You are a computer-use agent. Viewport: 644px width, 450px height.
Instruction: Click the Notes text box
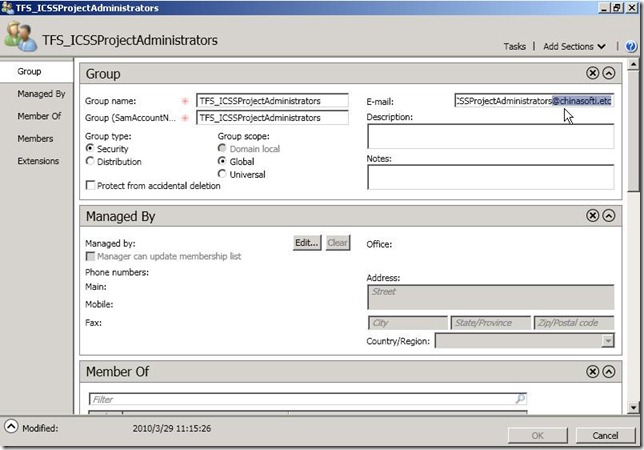coord(491,177)
